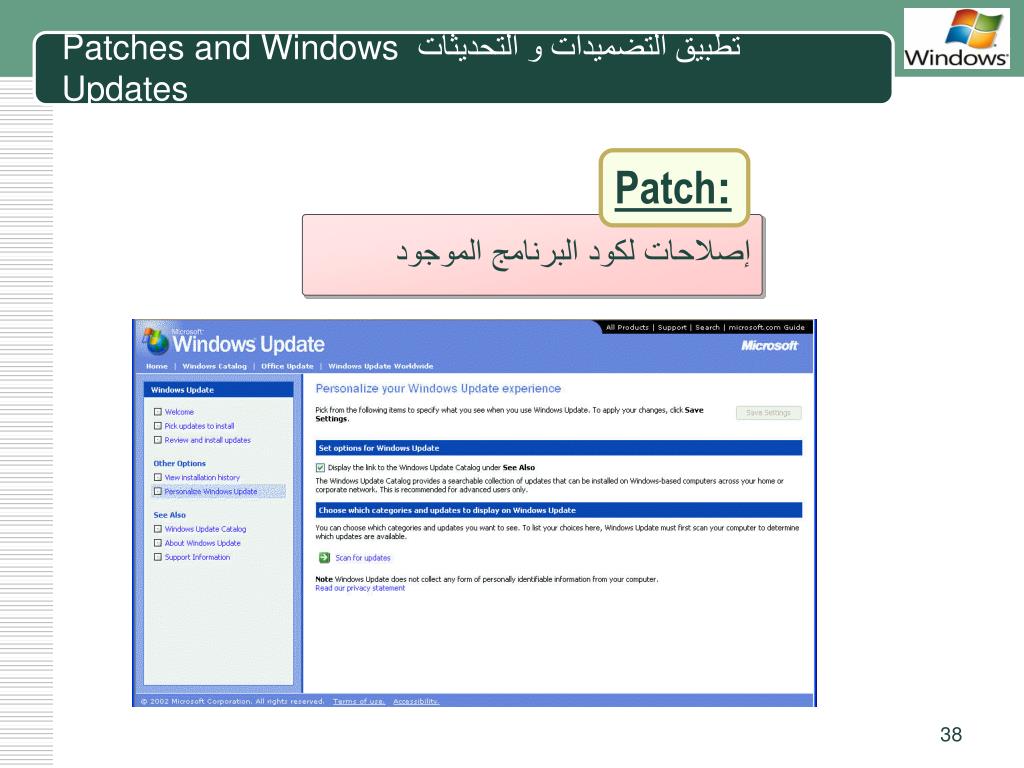This screenshot has width=1024, height=768.
Task: Open the Pick updates to install link
Action: pyautogui.click(x=199, y=426)
